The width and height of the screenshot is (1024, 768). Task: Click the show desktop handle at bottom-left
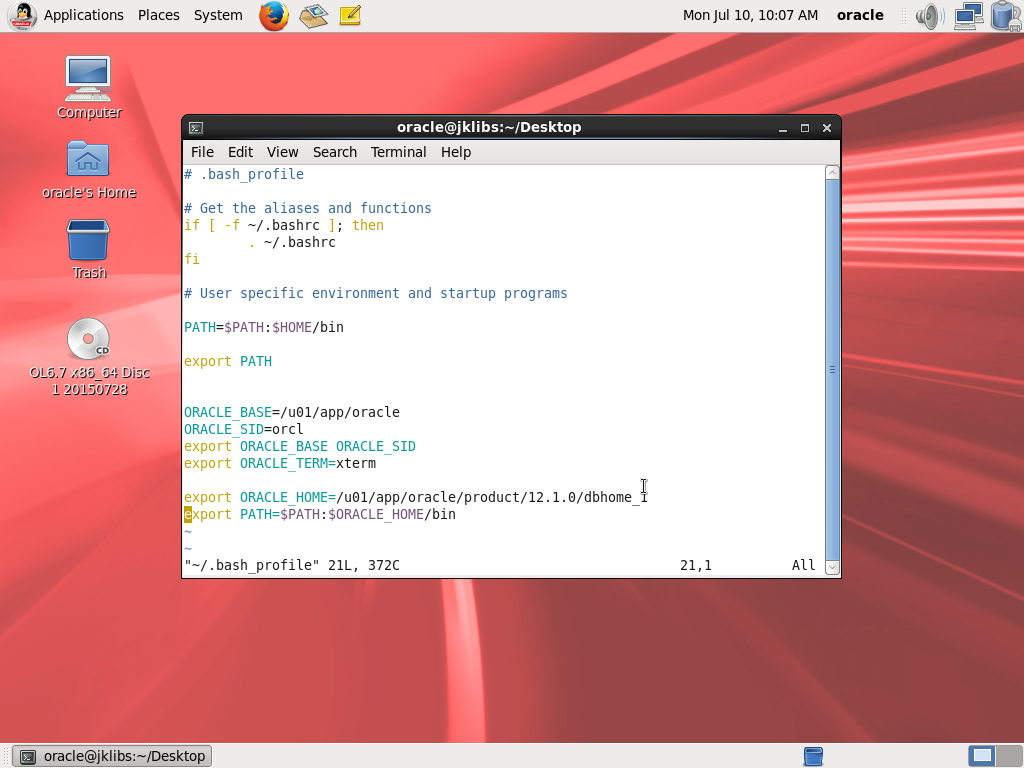[x=5, y=756]
